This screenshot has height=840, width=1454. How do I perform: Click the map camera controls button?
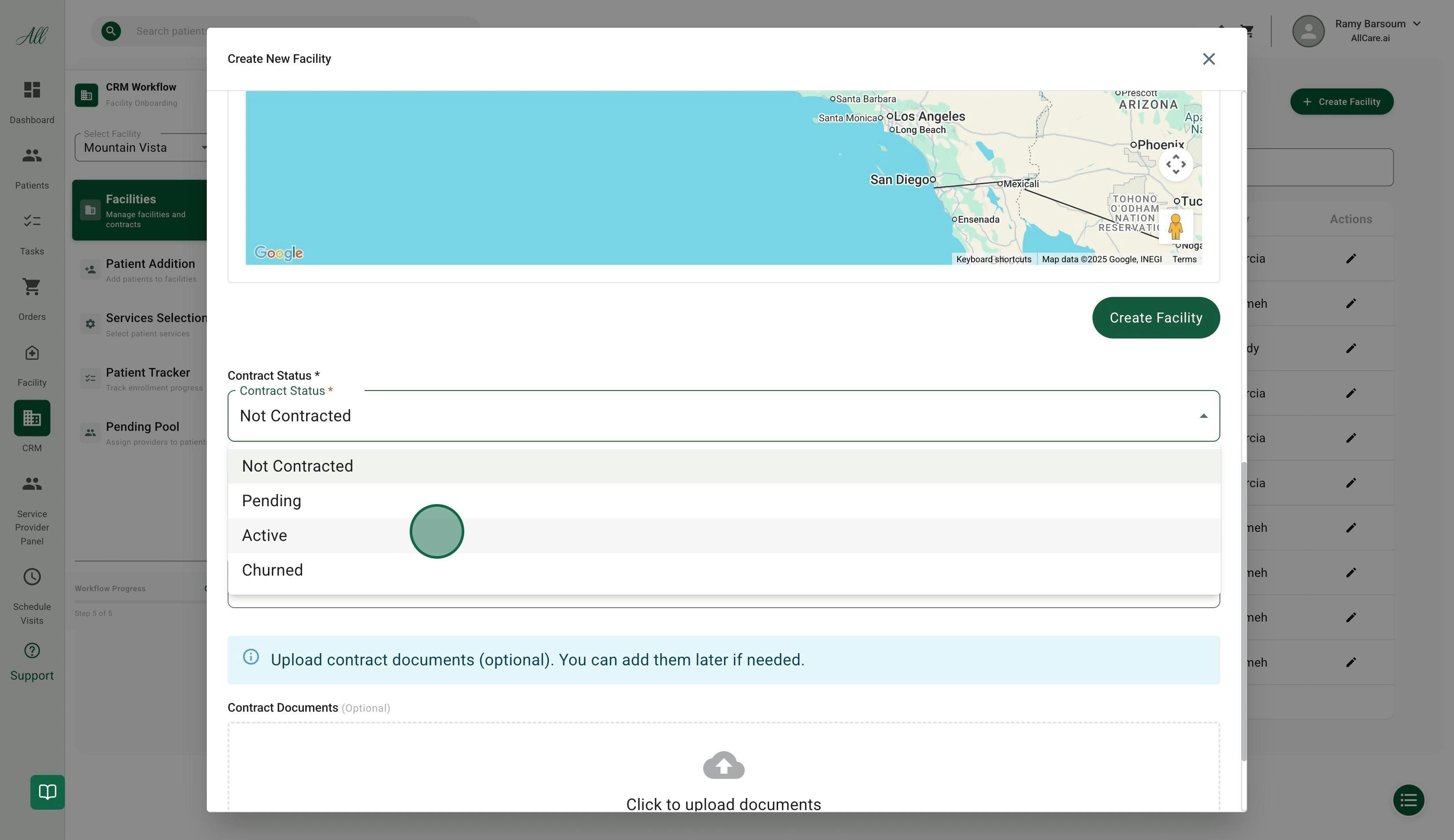tap(1175, 164)
